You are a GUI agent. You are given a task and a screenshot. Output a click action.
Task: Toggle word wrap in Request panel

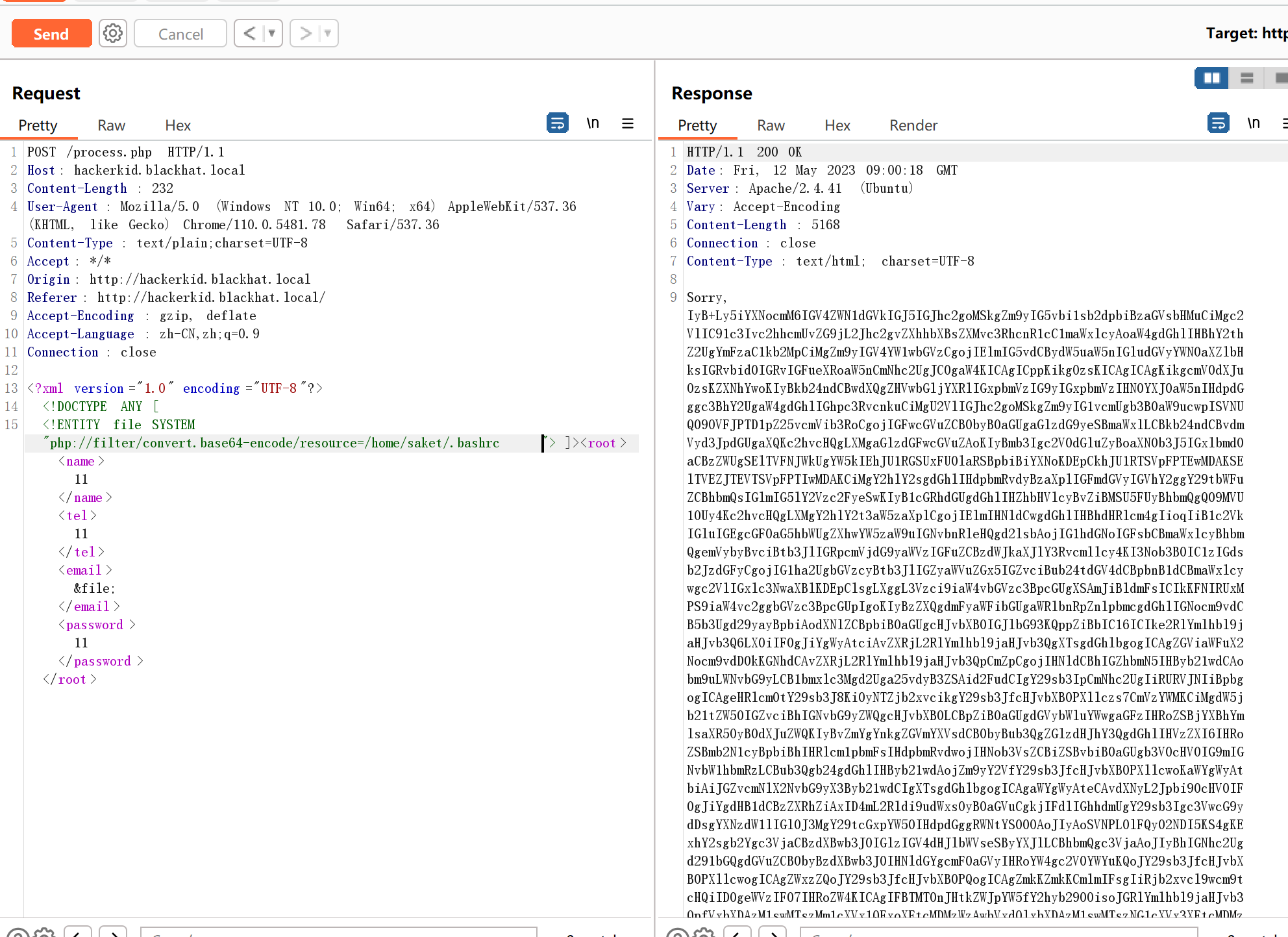pyautogui.click(x=558, y=123)
